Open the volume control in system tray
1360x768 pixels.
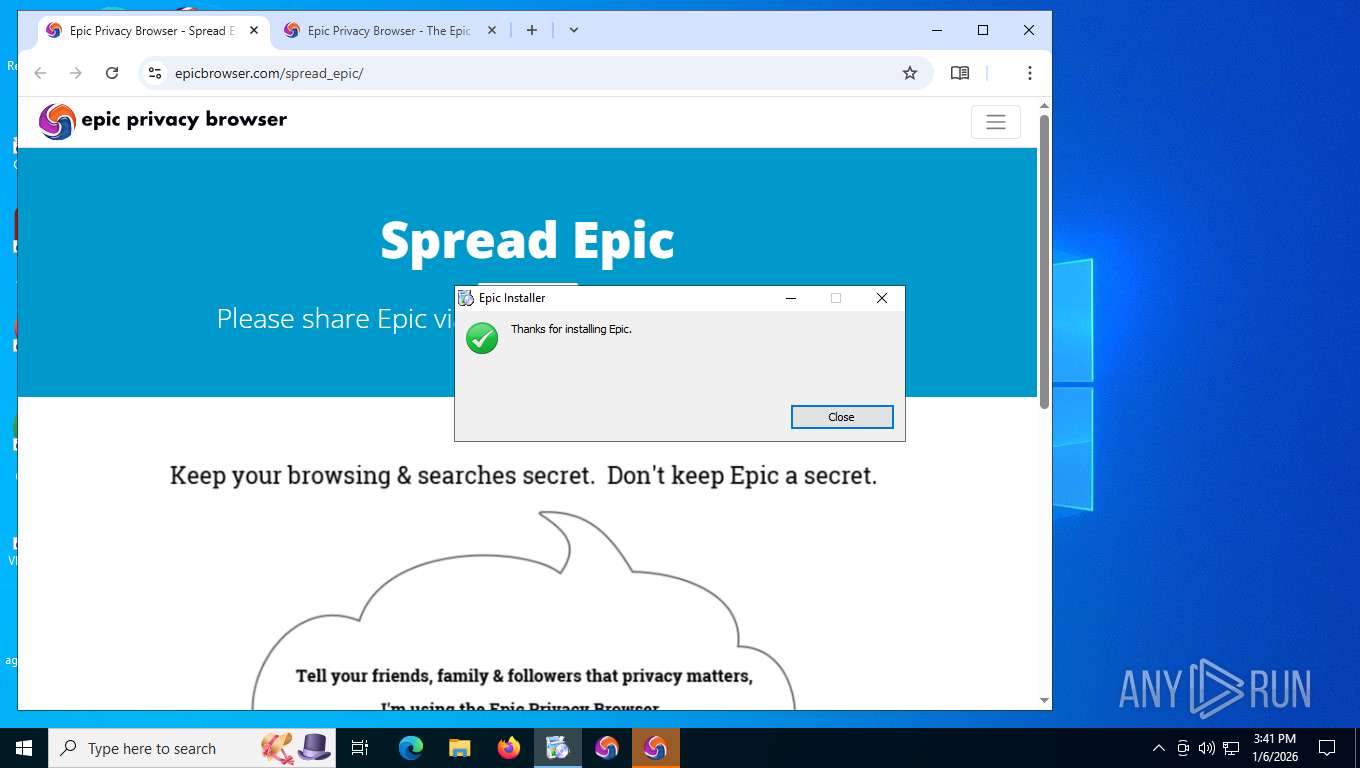pyautogui.click(x=1207, y=748)
